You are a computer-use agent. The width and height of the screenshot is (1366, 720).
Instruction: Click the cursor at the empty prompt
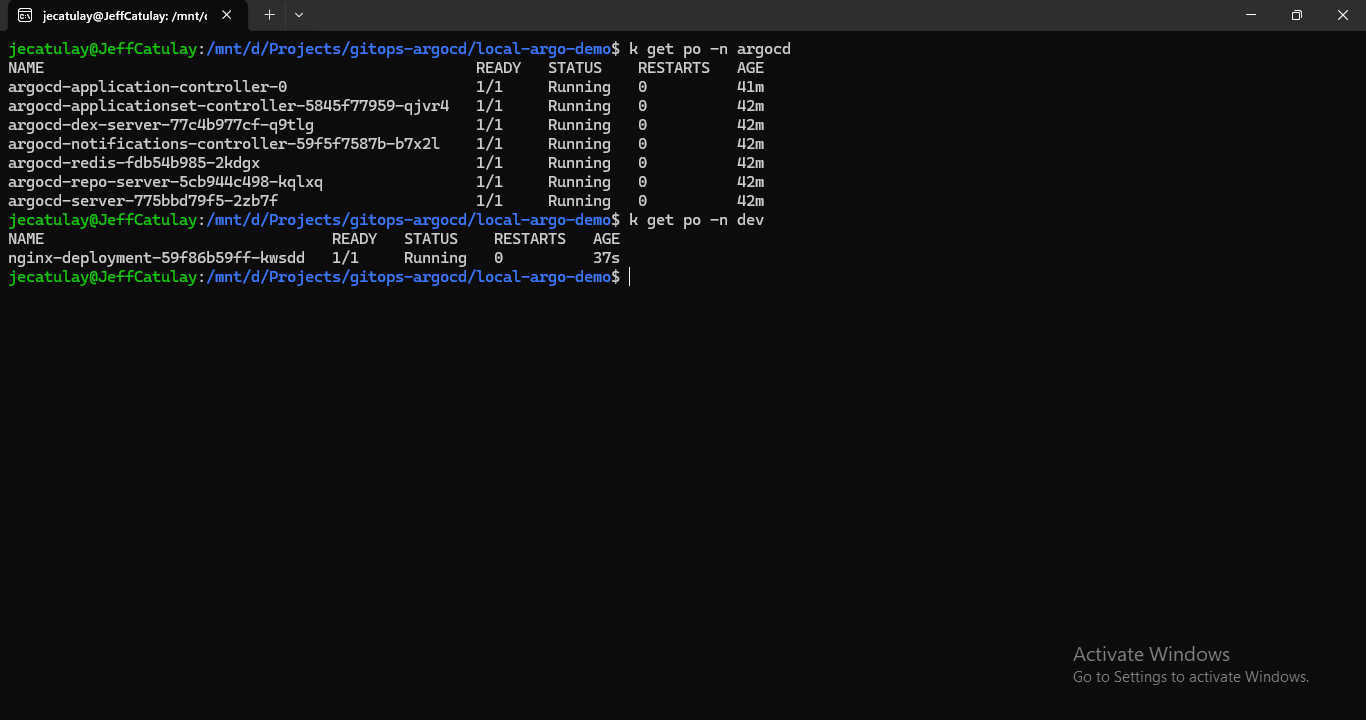(x=630, y=277)
